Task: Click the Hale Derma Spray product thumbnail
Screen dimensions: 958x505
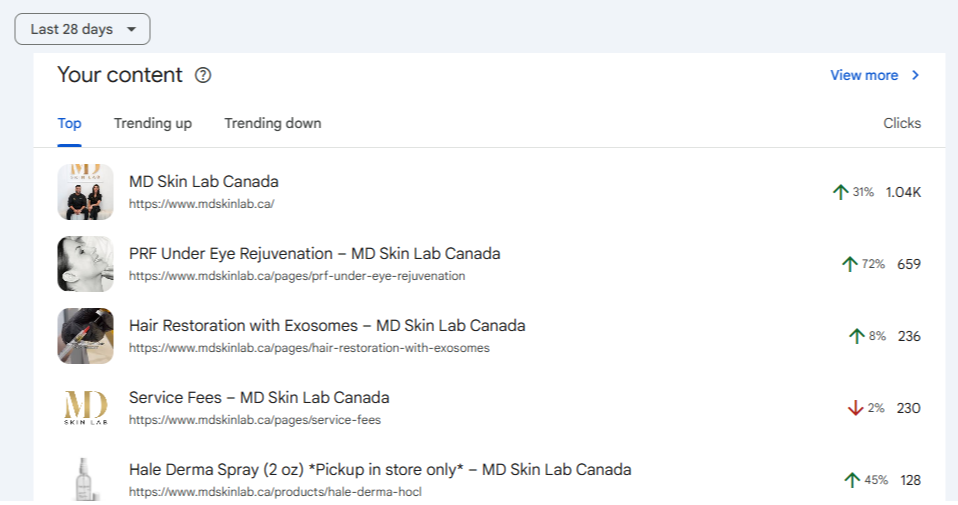Action: point(85,478)
